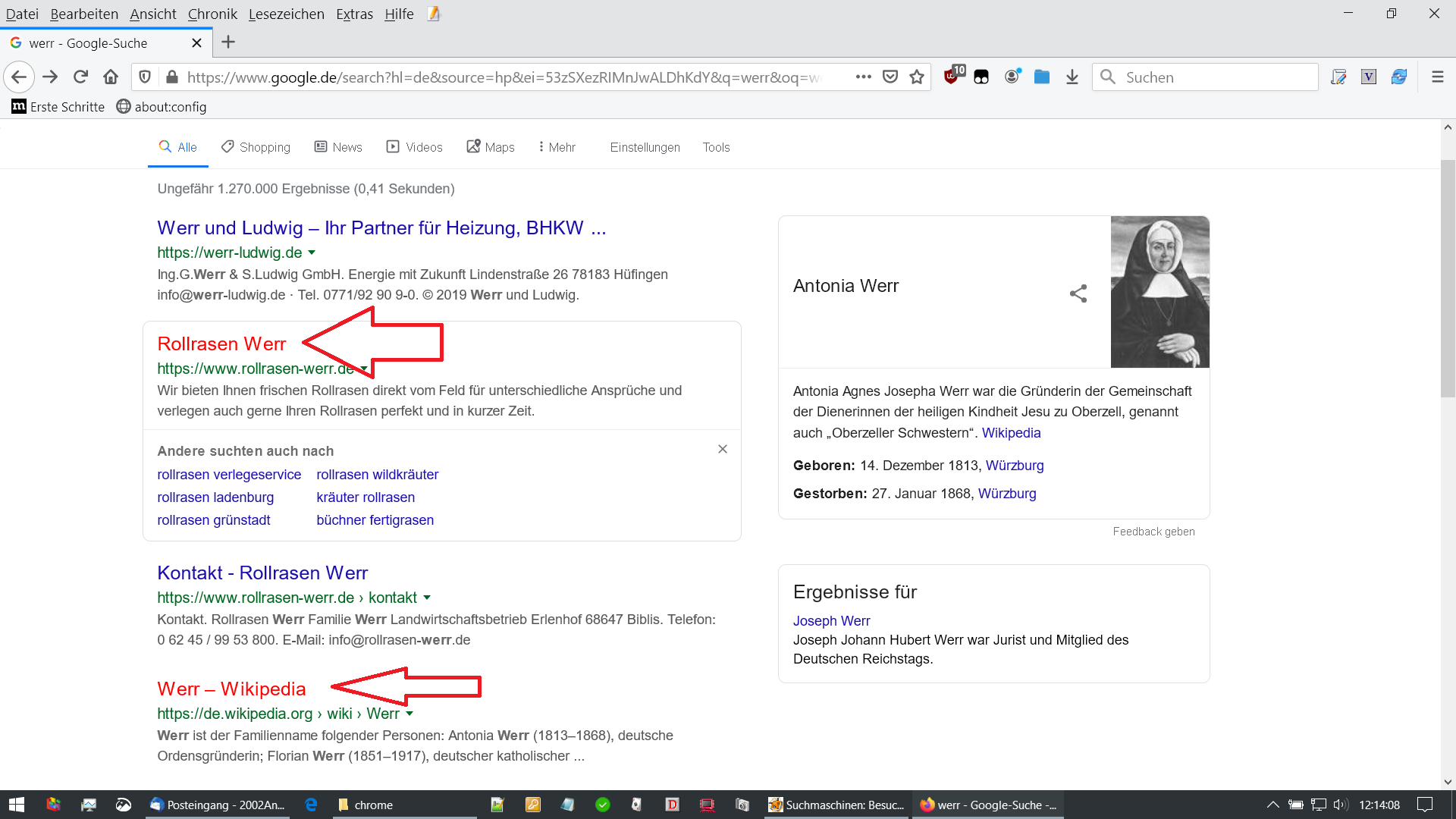
Task: Expand dropdown arrow next to werr-ludwig.de URL
Action: pyautogui.click(x=312, y=253)
